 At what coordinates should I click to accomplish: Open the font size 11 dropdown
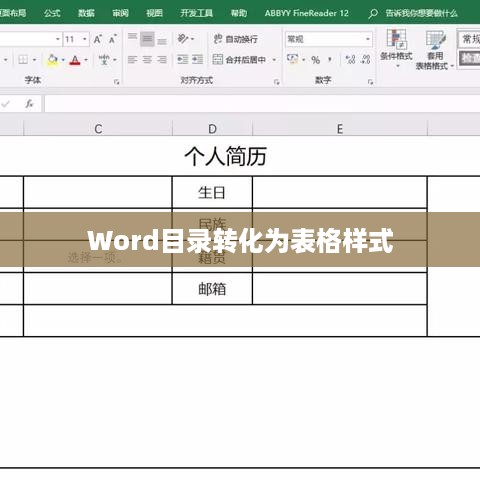(x=85, y=39)
